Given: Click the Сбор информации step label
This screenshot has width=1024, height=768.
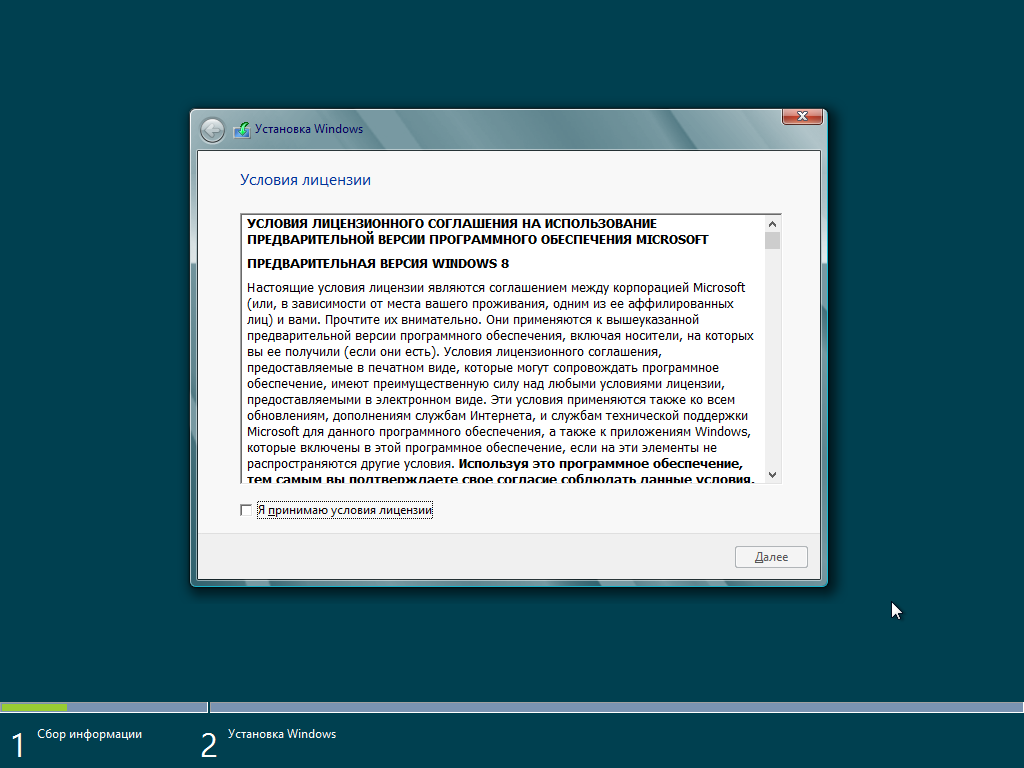Looking at the screenshot, I should point(89,734).
